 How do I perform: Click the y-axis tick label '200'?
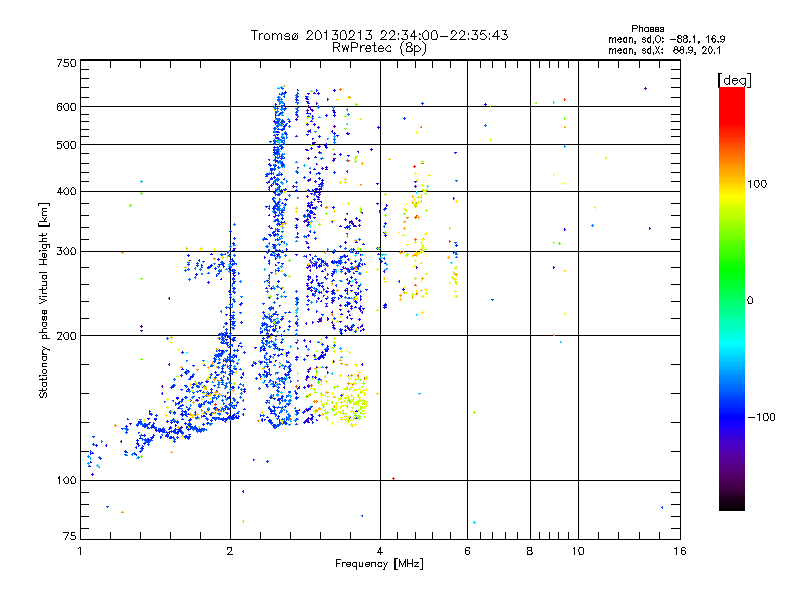click(67, 336)
